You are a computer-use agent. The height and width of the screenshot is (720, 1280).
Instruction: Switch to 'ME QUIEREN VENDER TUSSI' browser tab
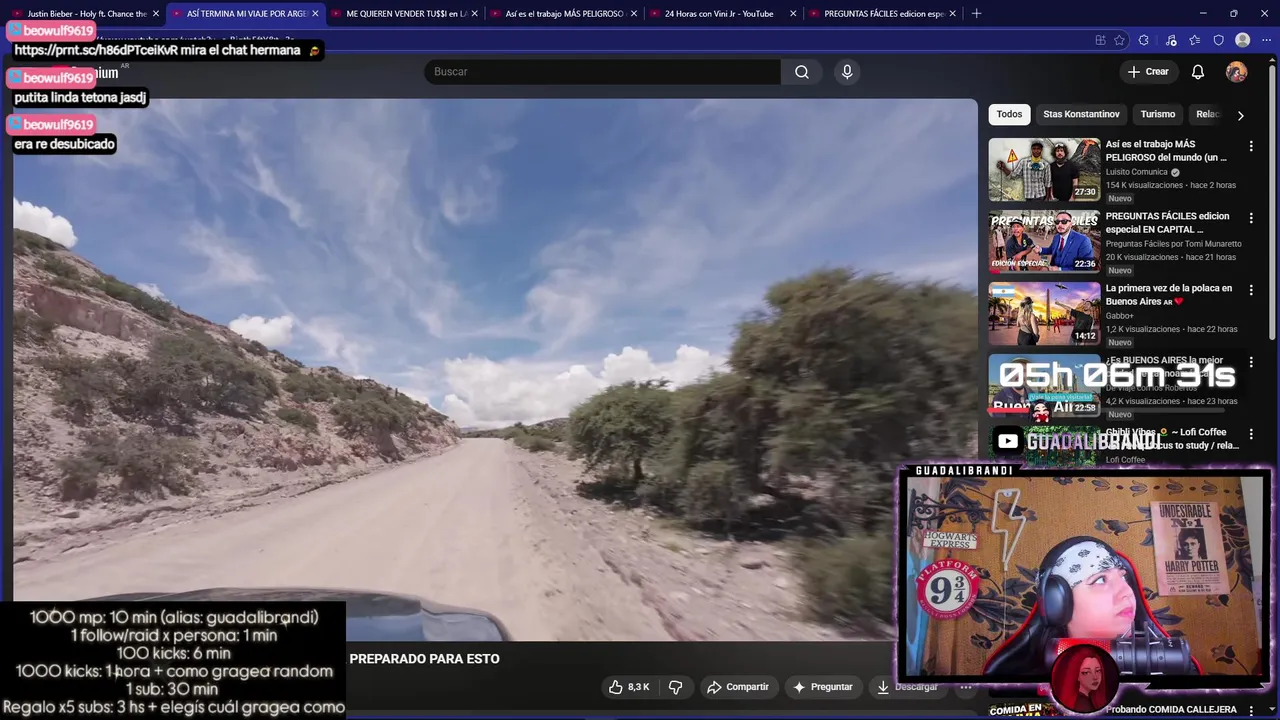click(x=403, y=14)
